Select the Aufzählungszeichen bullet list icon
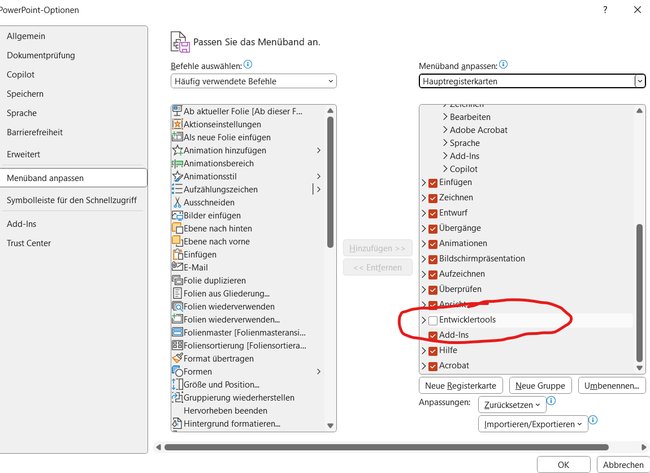The height and width of the screenshot is (473, 650). [177, 189]
